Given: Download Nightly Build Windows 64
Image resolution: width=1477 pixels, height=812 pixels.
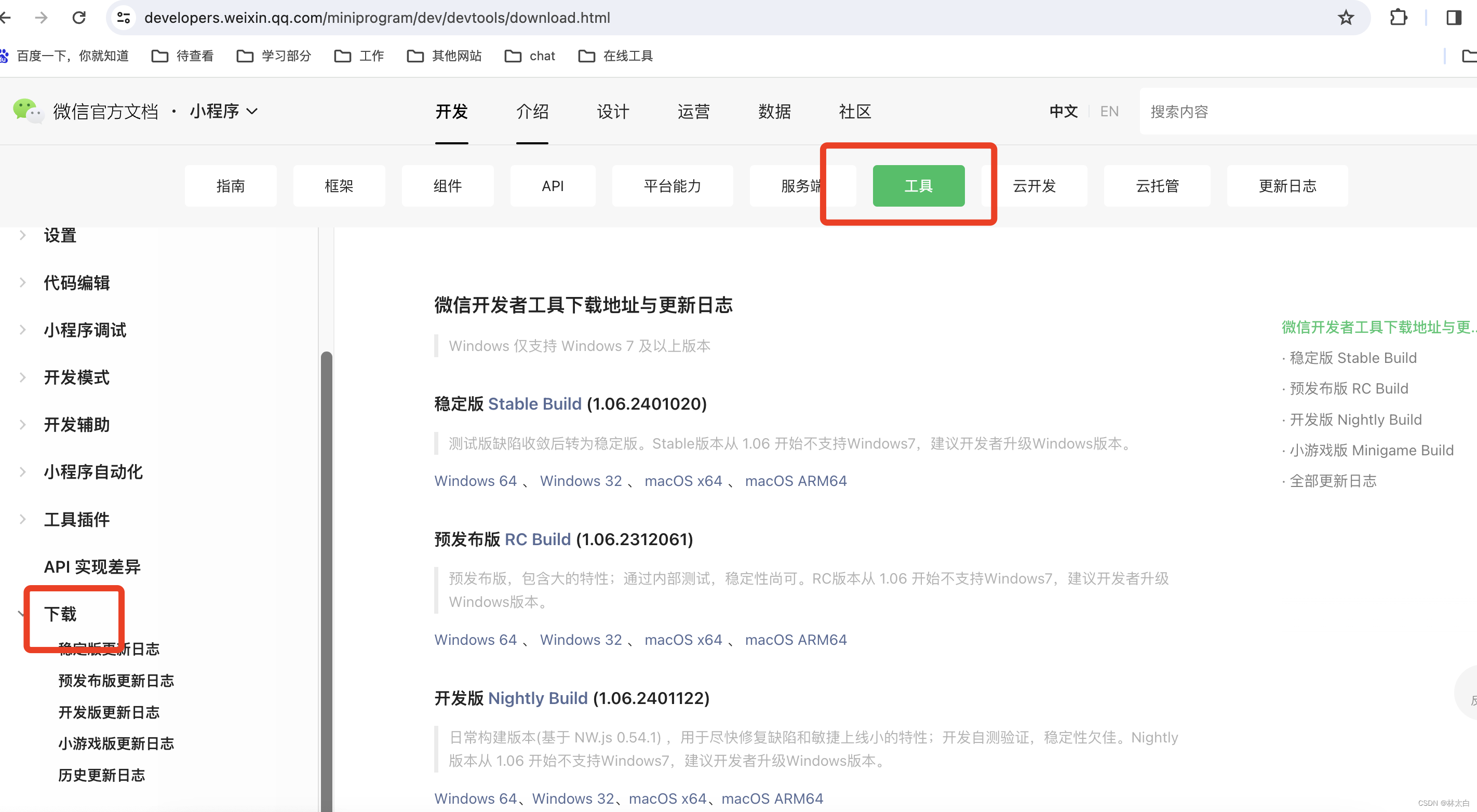Looking at the screenshot, I should coord(475,799).
